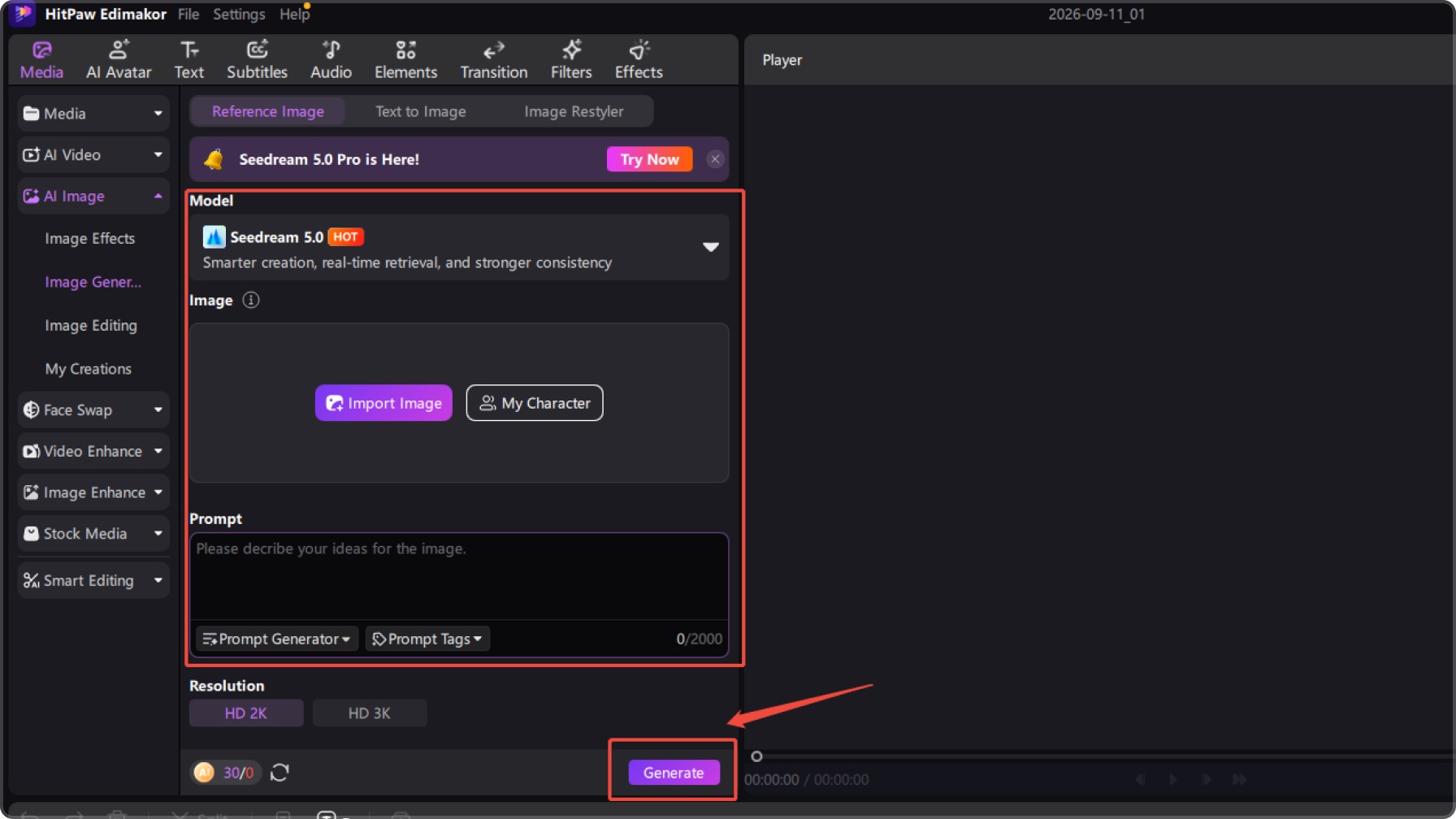
Task: Open the Elements tab
Action: (x=405, y=60)
